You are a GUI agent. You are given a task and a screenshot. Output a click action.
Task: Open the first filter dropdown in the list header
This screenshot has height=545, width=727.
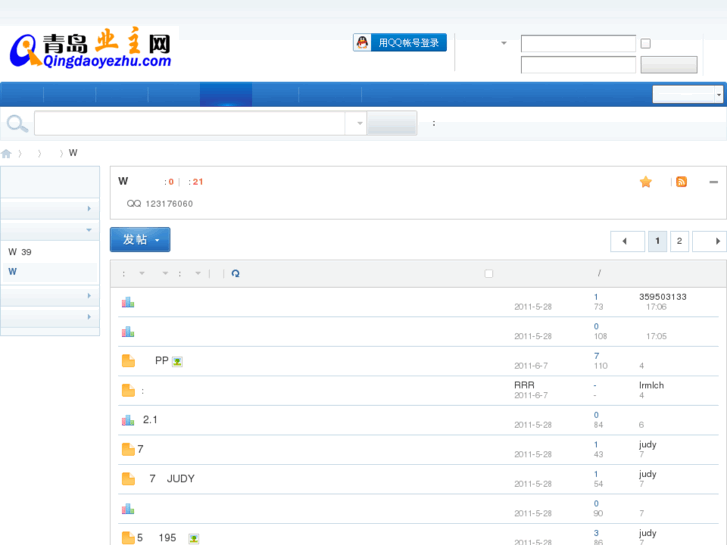(141, 274)
